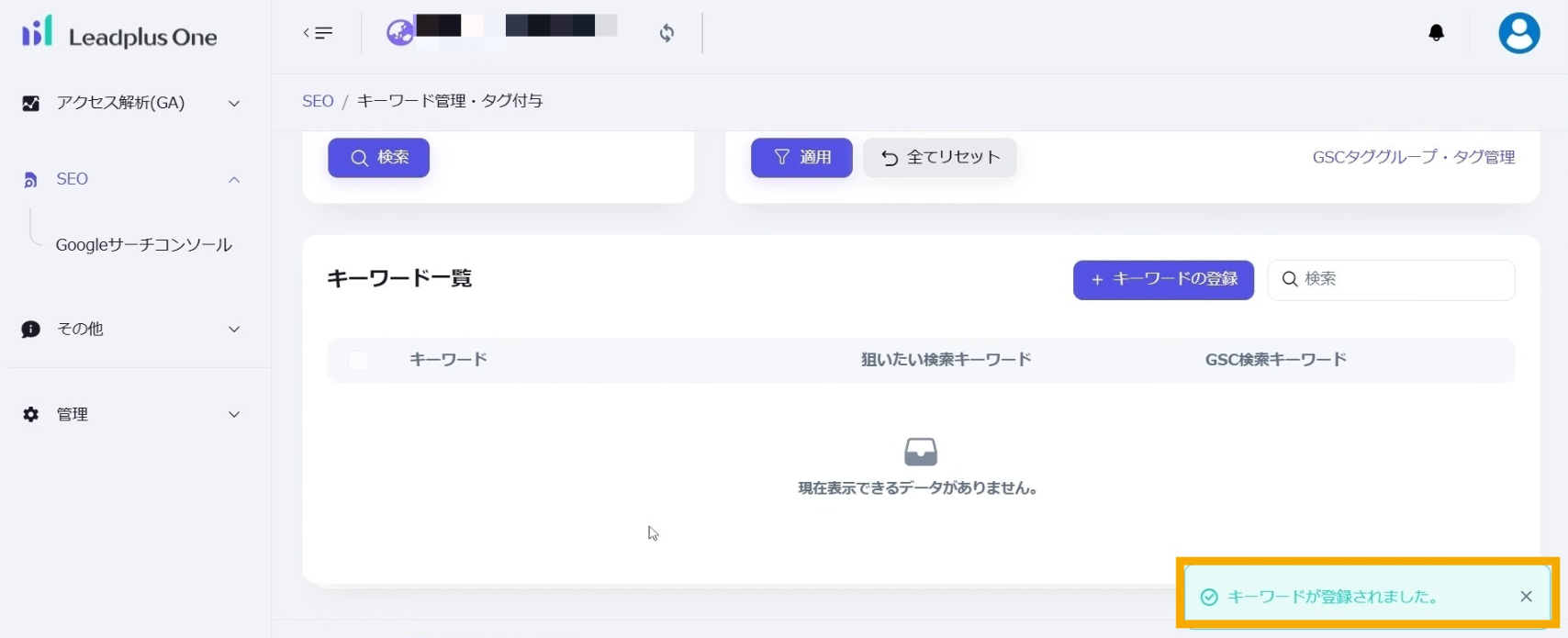Image resolution: width=1568 pixels, height=638 pixels.
Task: Click the SEO breadcrumb link
Action: coord(318,101)
